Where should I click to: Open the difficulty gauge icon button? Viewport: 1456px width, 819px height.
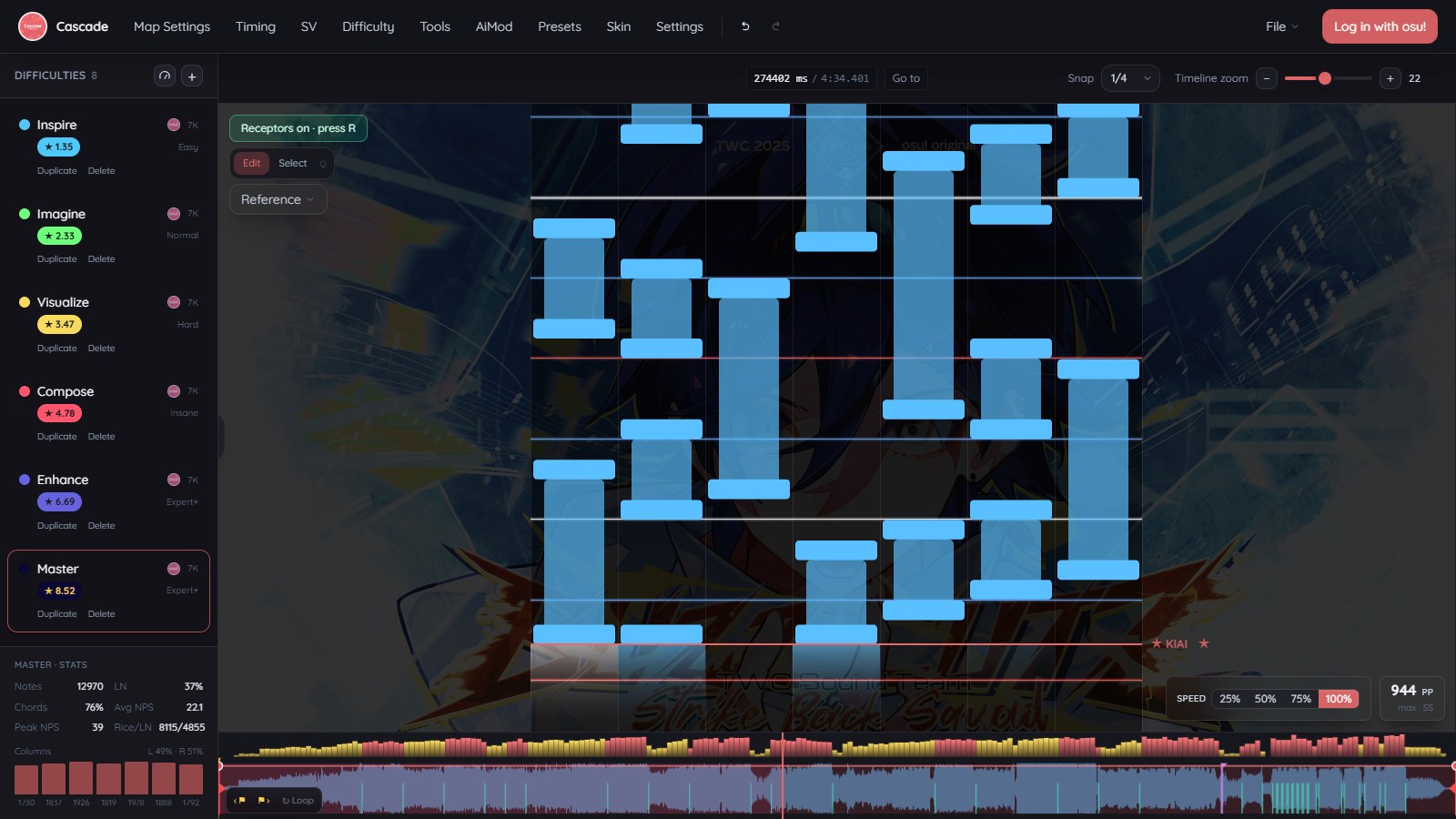click(x=165, y=76)
